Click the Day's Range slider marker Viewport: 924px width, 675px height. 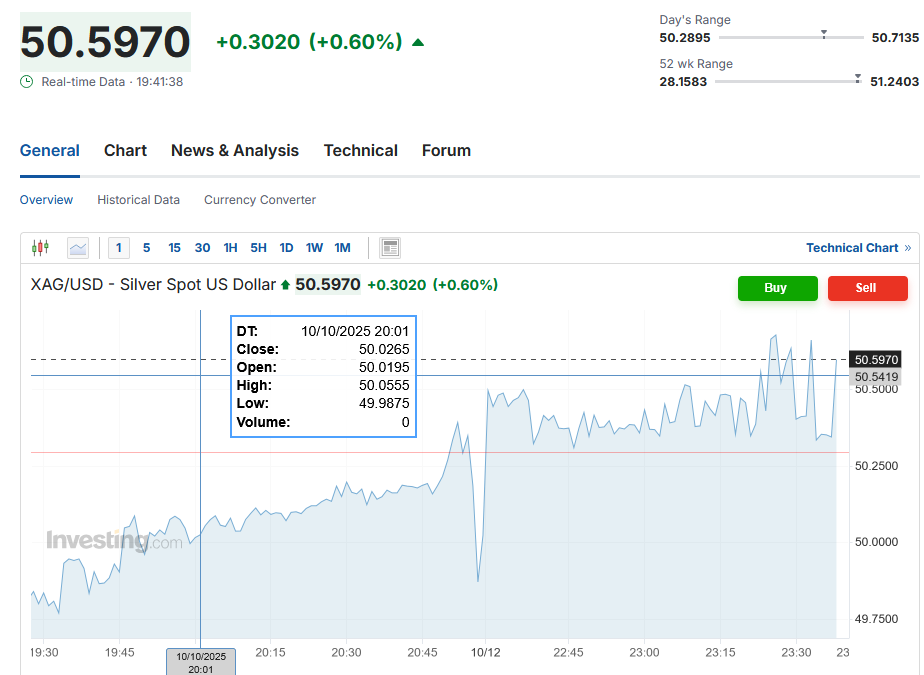824,35
